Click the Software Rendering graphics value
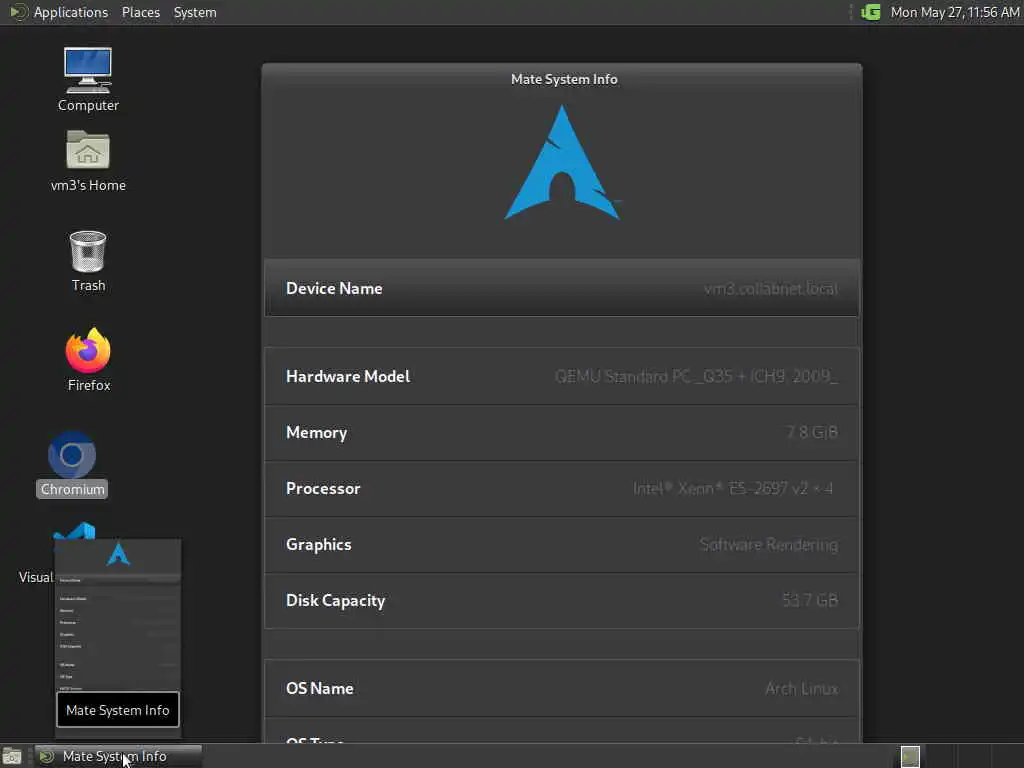This screenshot has width=1024, height=768. 769,545
